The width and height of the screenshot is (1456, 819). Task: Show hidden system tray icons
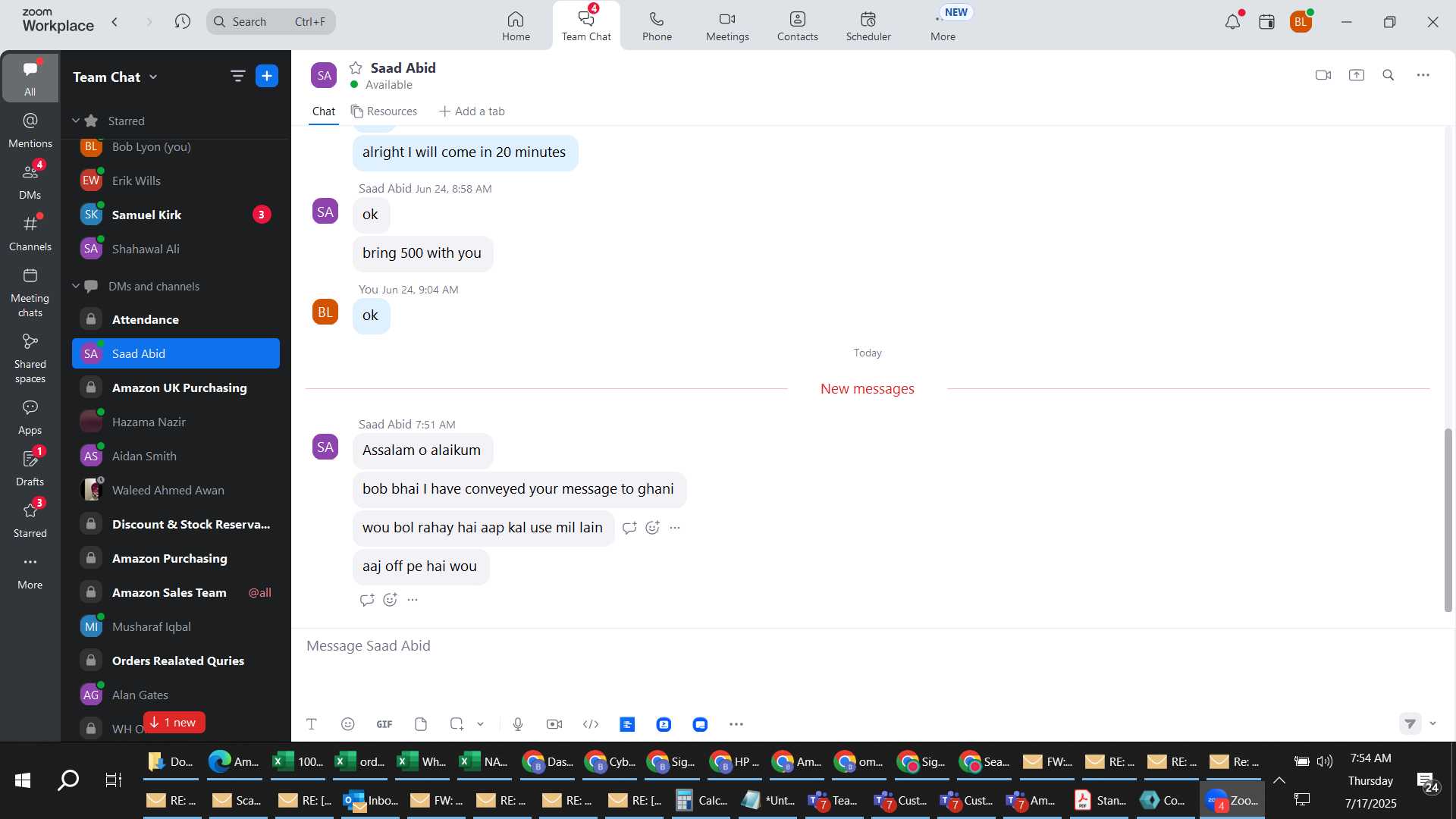point(1279,780)
